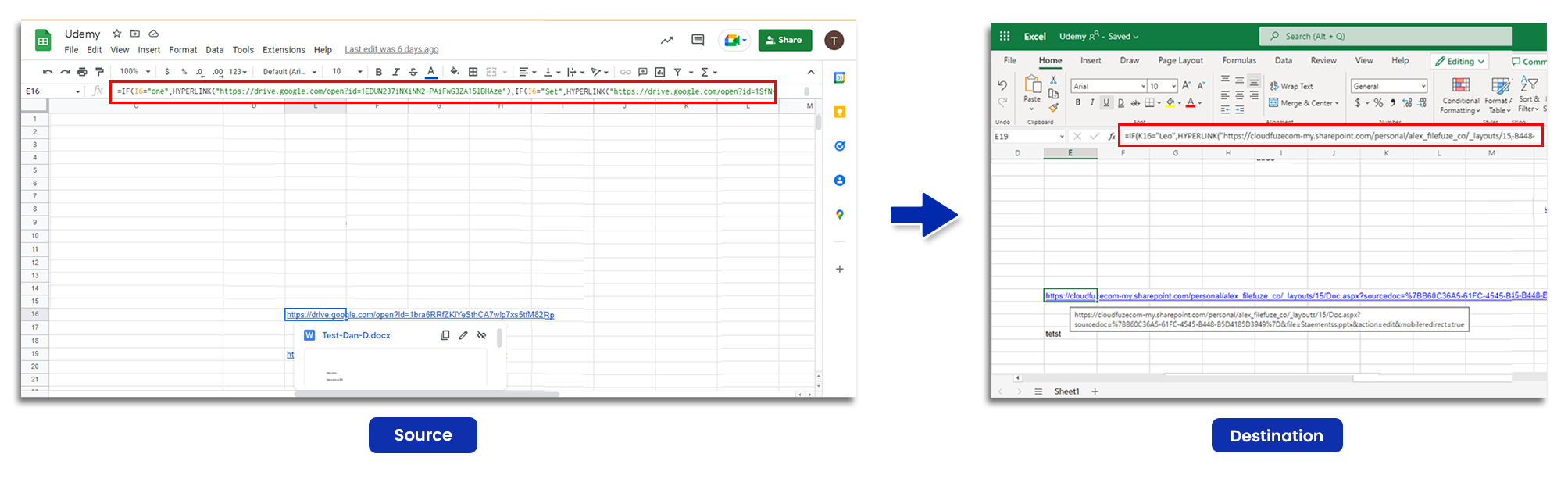Open the General number format dropdown in Excel
This screenshot has height=479, width=1568.
click(1389, 86)
